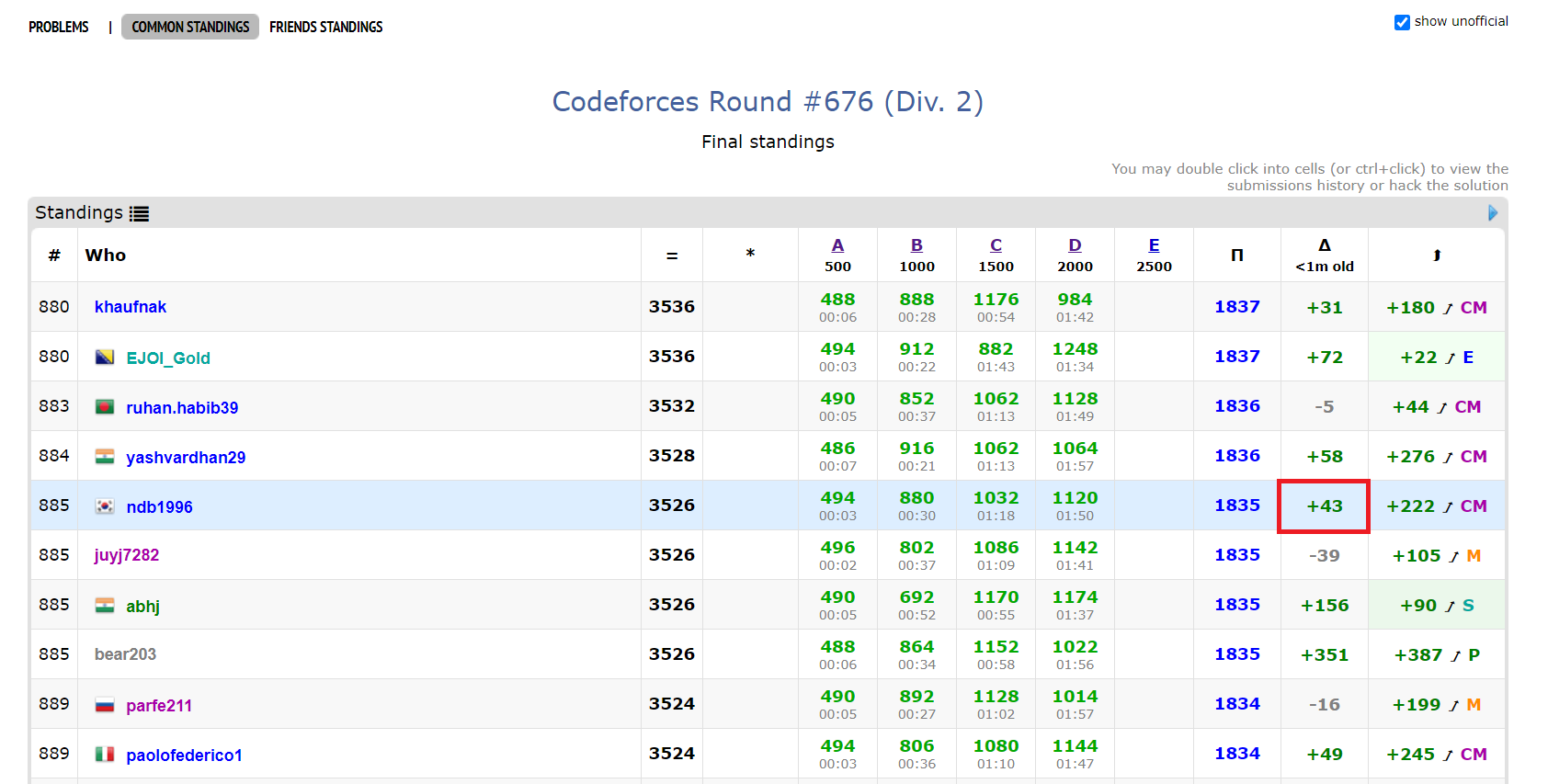
Task: Open bear203's profile link
Action: pyautogui.click(x=125, y=654)
